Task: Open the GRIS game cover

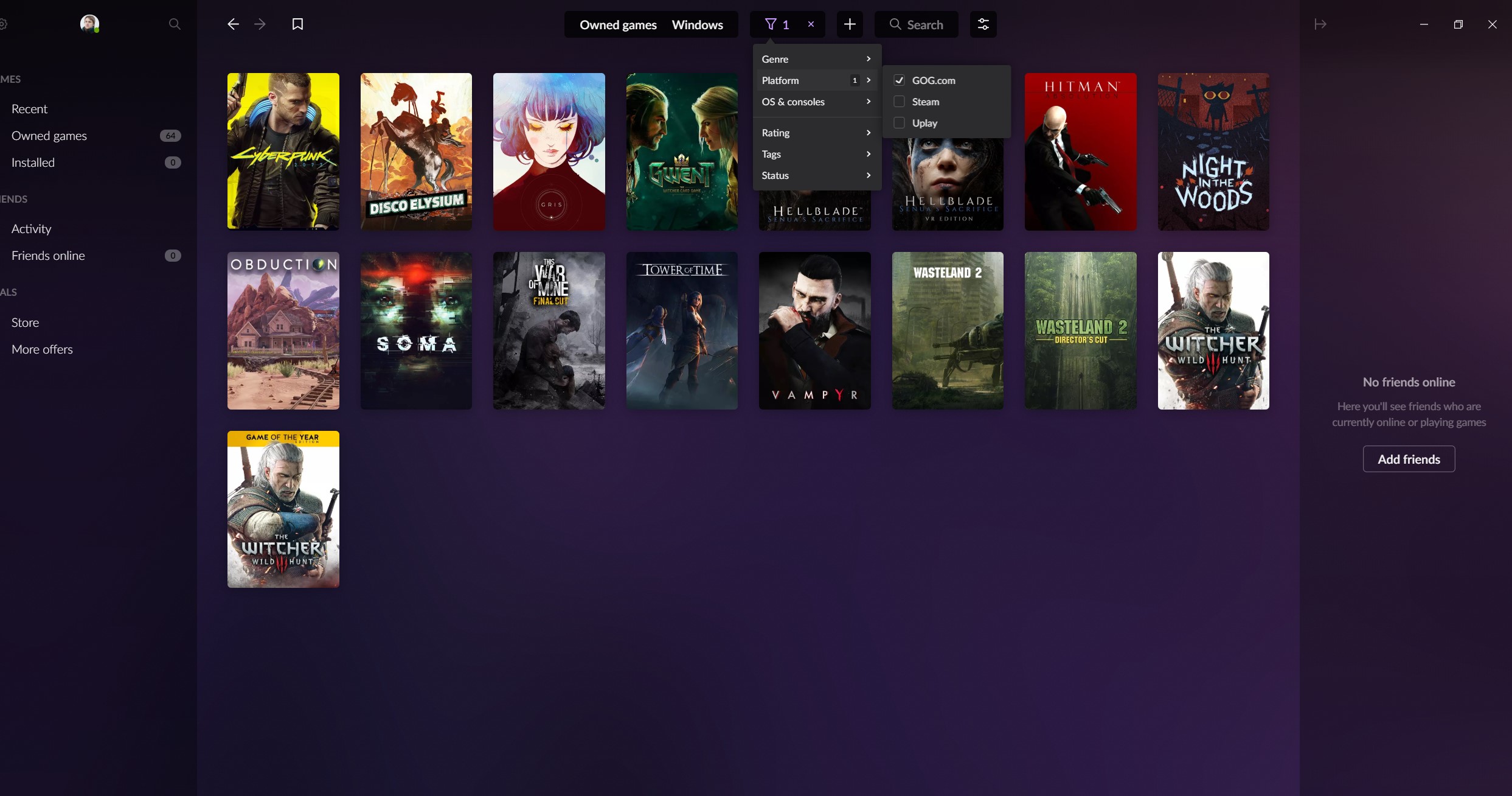Action: tap(549, 152)
